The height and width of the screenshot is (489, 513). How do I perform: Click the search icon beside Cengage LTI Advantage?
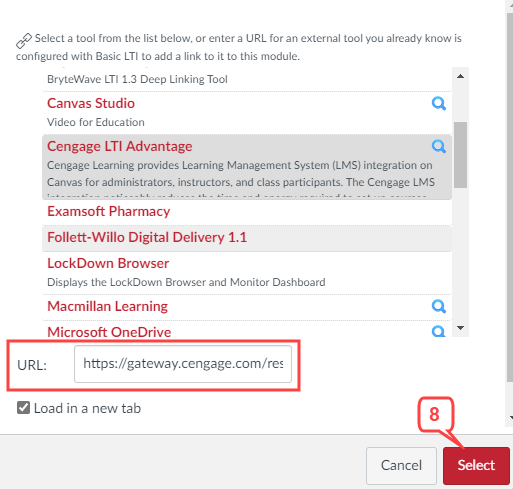439,146
